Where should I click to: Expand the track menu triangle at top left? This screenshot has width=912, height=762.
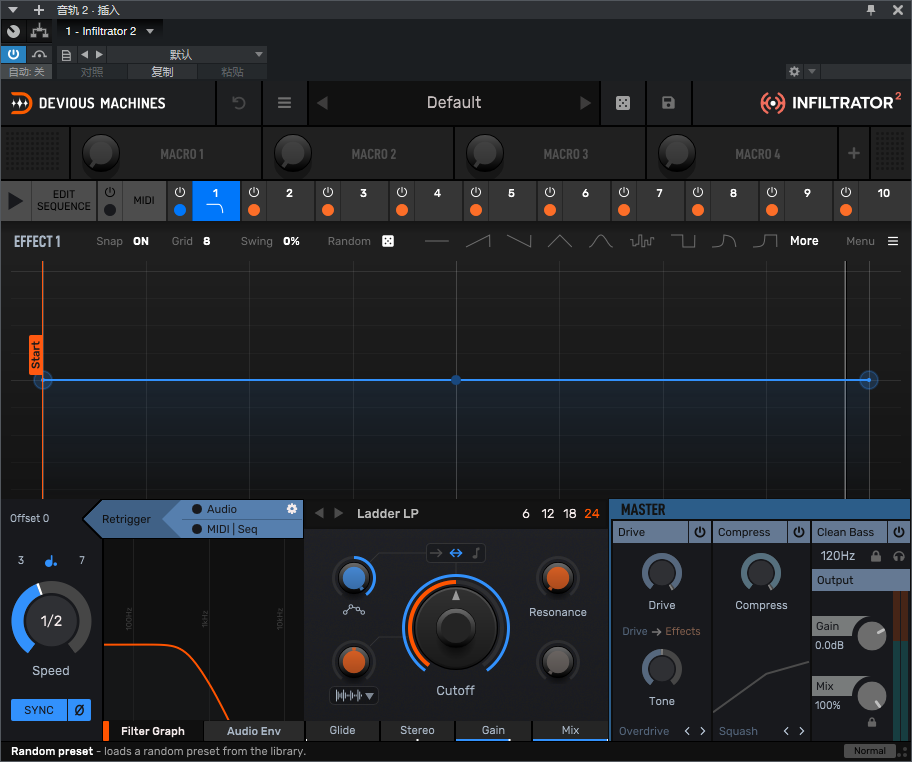point(13,10)
